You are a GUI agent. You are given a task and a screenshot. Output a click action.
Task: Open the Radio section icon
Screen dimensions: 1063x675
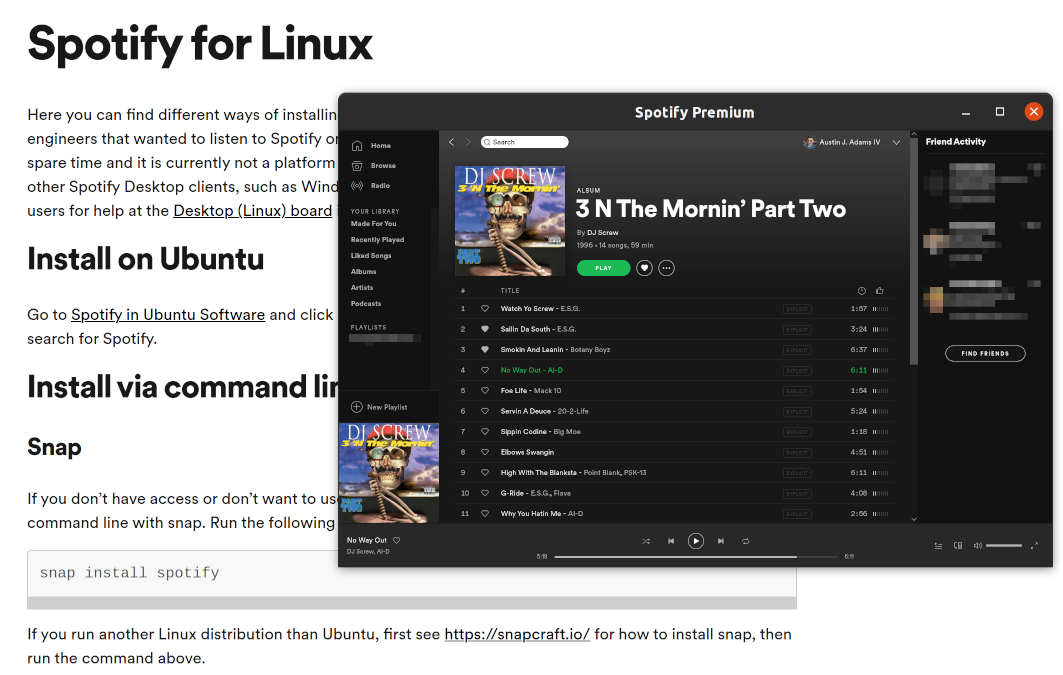[x=357, y=186]
